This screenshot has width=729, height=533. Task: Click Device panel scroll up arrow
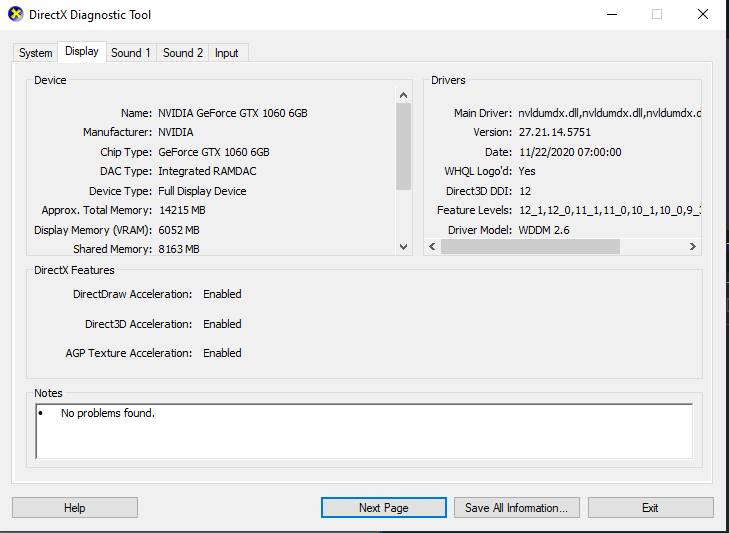pyautogui.click(x=404, y=95)
